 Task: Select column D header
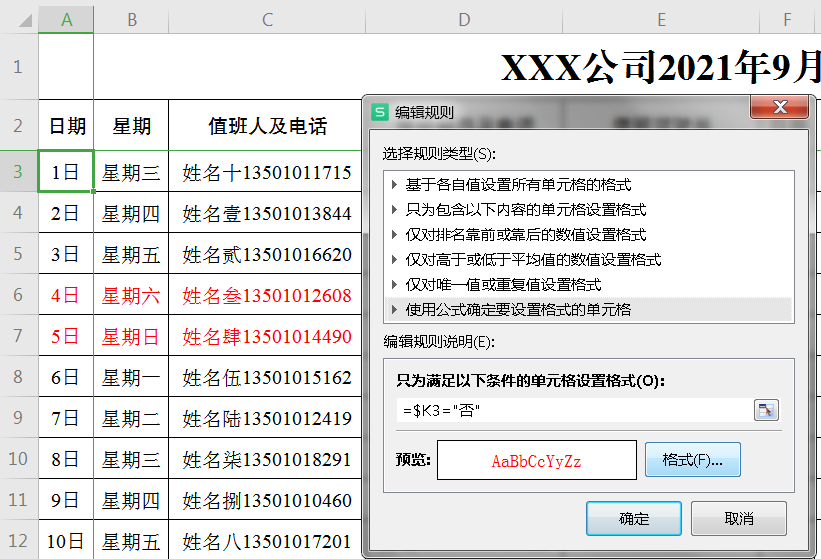(464, 20)
